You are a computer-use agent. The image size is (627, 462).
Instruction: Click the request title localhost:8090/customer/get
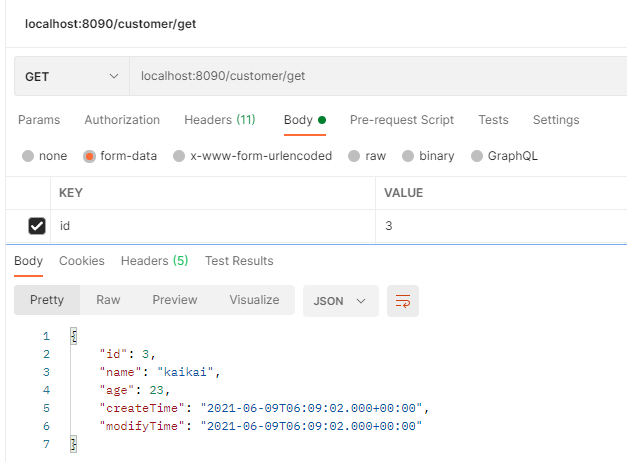click(x=110, y=24)
